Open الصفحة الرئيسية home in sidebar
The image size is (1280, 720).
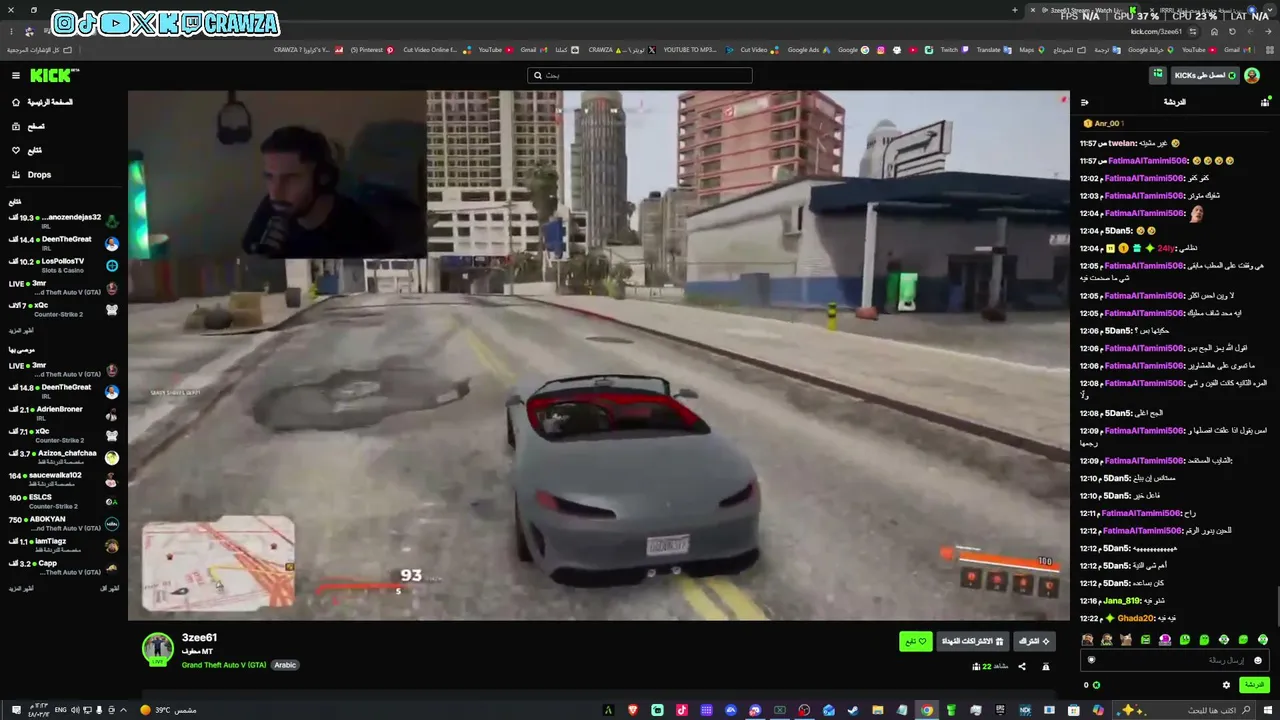click(x=42, y=102)
